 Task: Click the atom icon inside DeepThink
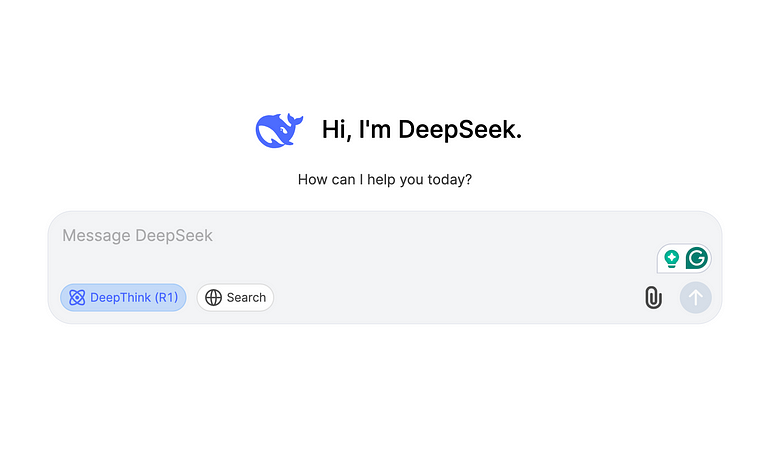click(x=77, y=297)
